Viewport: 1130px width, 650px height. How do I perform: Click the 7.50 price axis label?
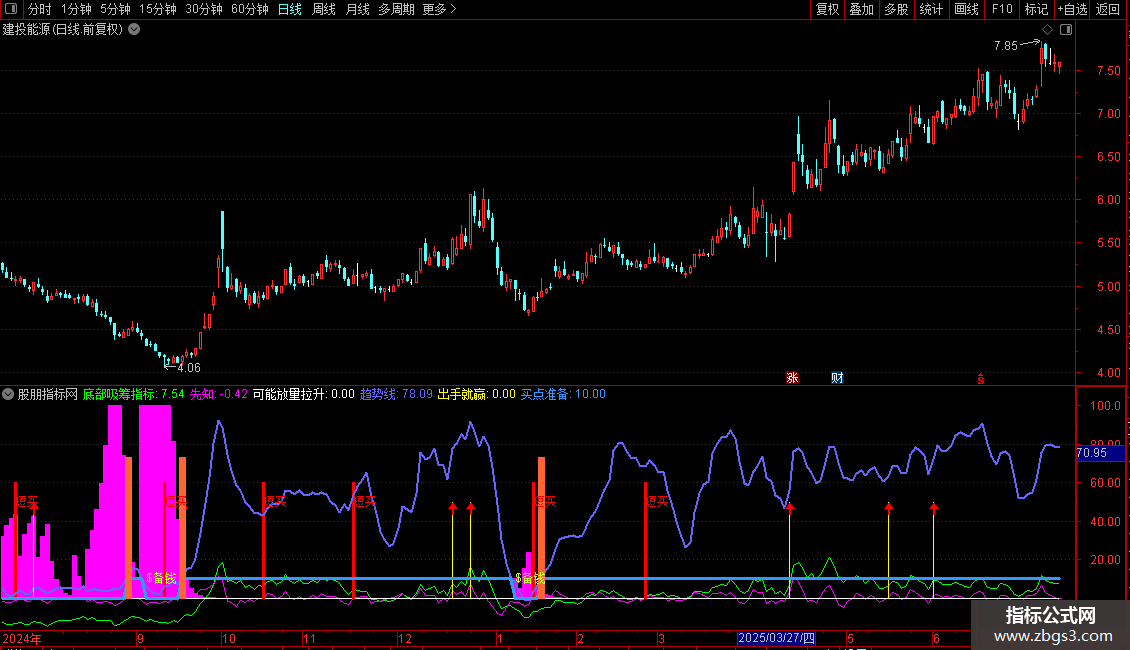(1108, 71)
